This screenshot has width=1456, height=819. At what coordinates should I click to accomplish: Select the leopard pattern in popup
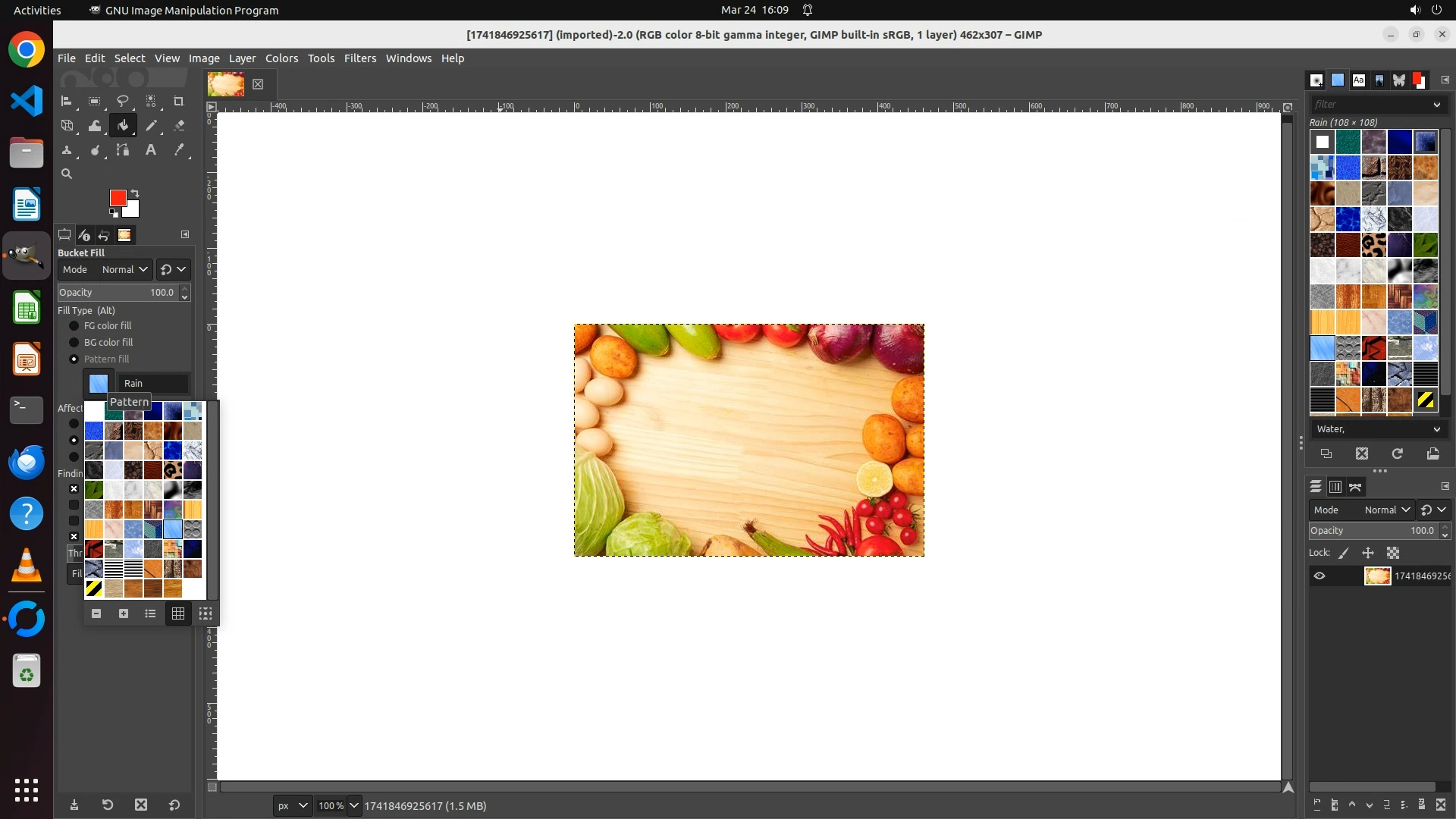pyautogui.click(x=173, y=470)
